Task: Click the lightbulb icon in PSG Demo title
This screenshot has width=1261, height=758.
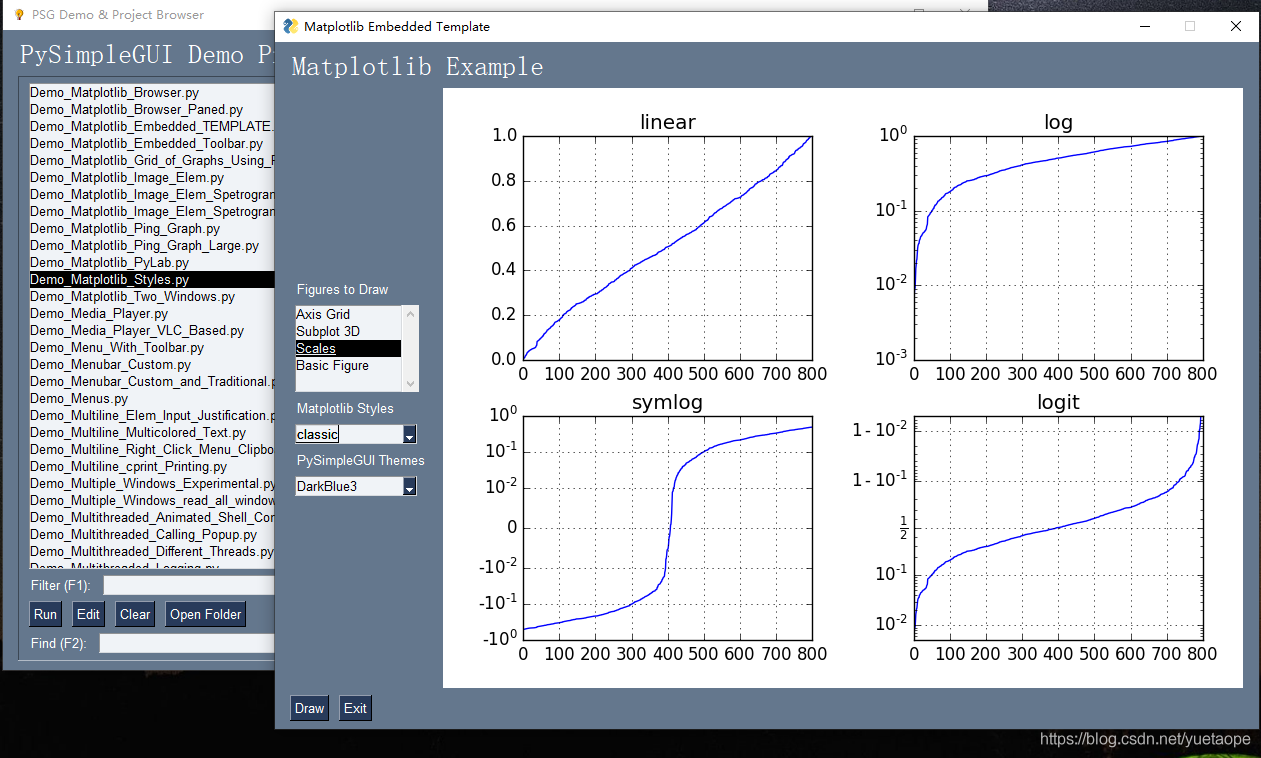Action: [18, 14]
